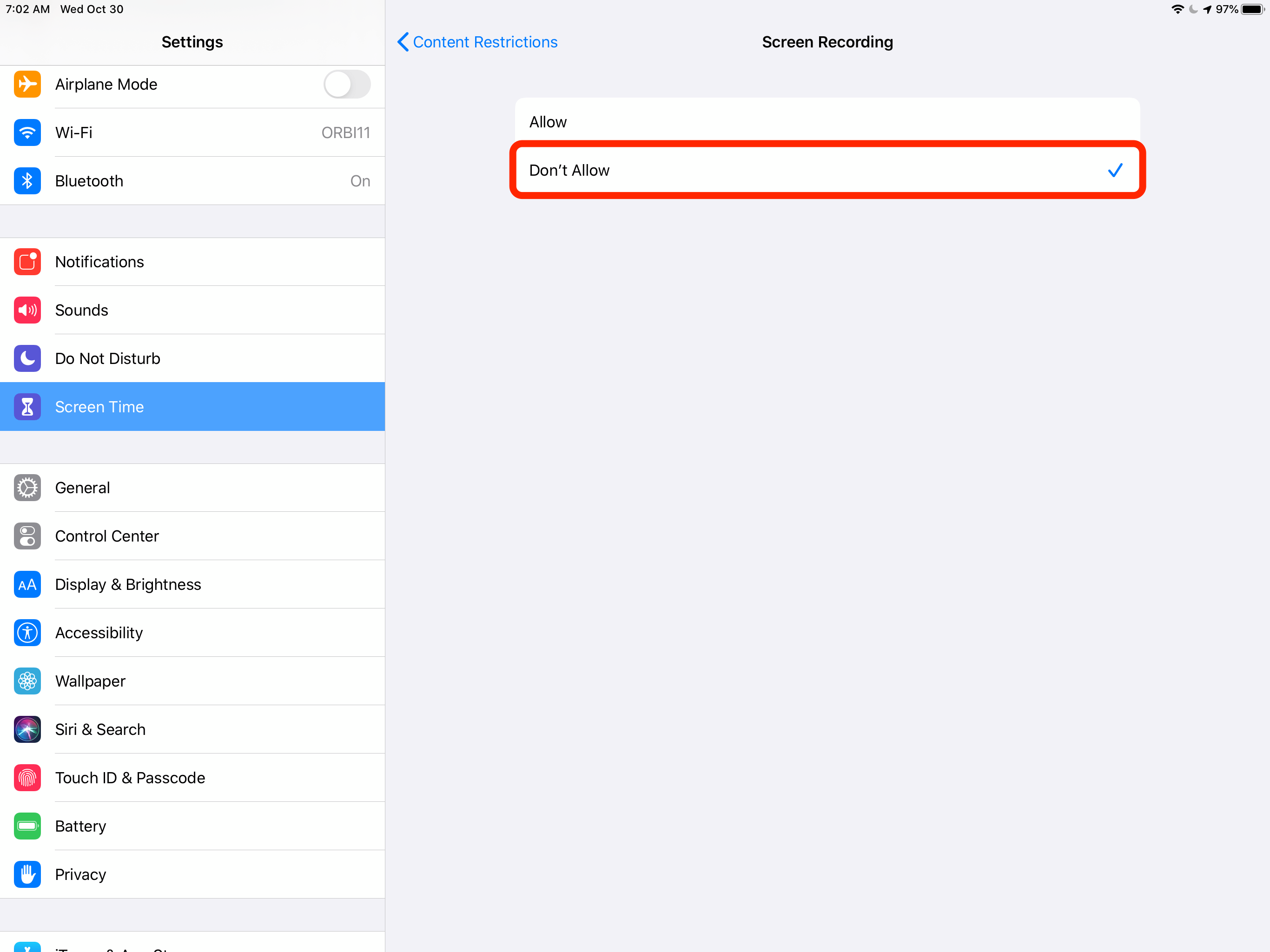The height and width of the screenshot is (952, 1270).
Task: Tap the Bluetooth icon in sidebar
Action: coord(27,181)
